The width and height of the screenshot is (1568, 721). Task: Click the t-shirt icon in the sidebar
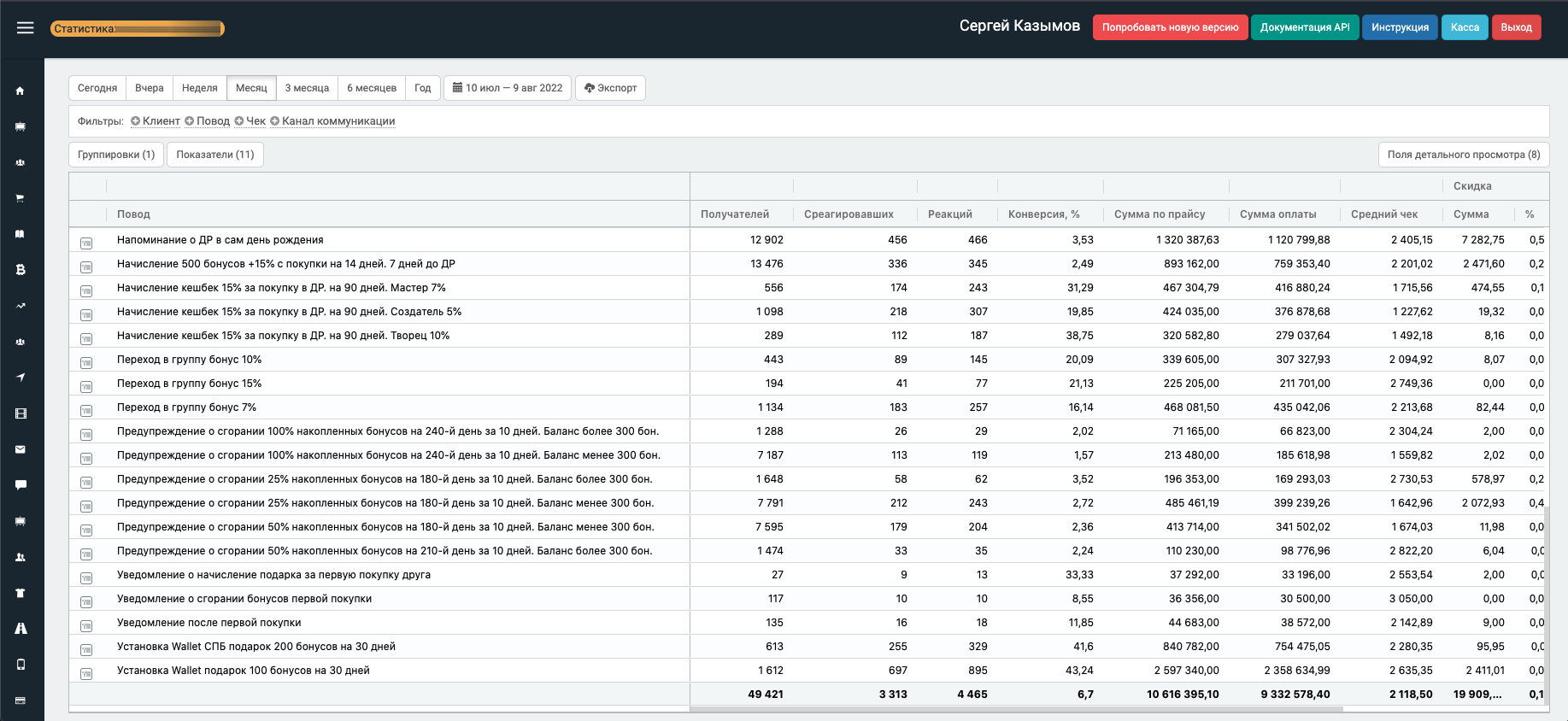pos(21,593)
